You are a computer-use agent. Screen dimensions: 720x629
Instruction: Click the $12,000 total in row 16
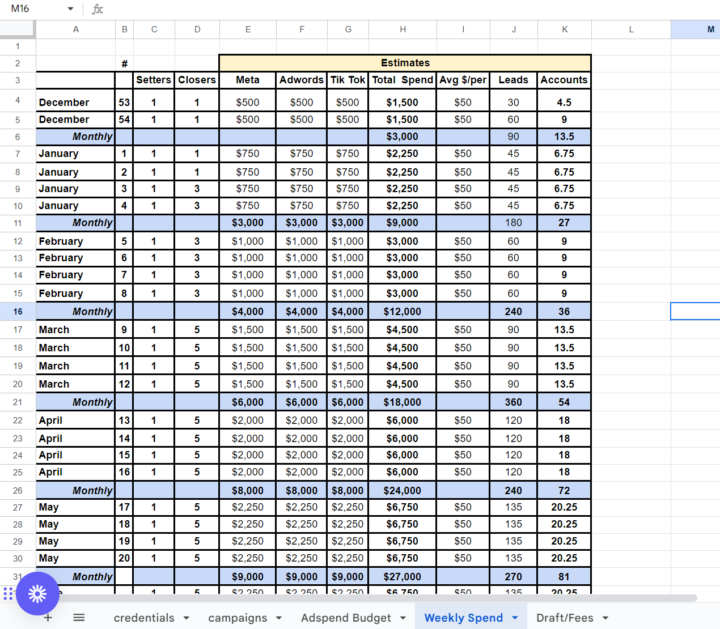[x=403, y=311]
